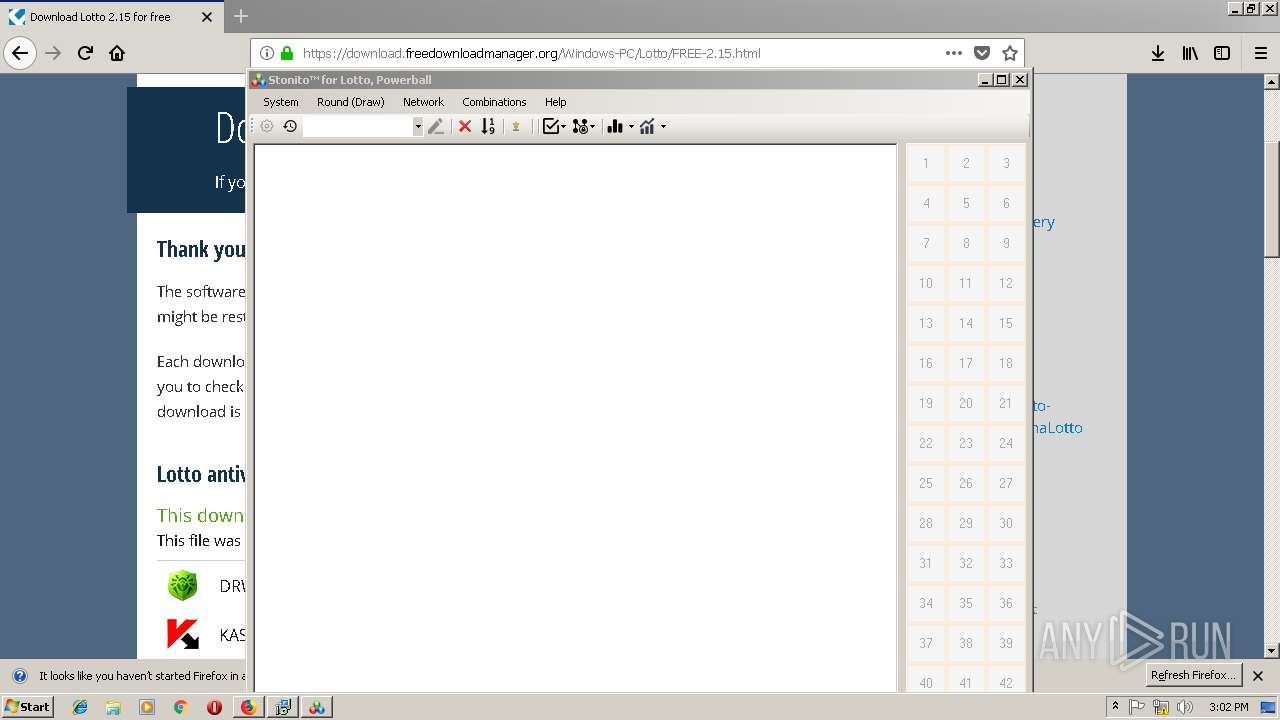Switch to Stonito app in the taskbar
Screen dimensions: 1280x720
[x=316, y=707]
